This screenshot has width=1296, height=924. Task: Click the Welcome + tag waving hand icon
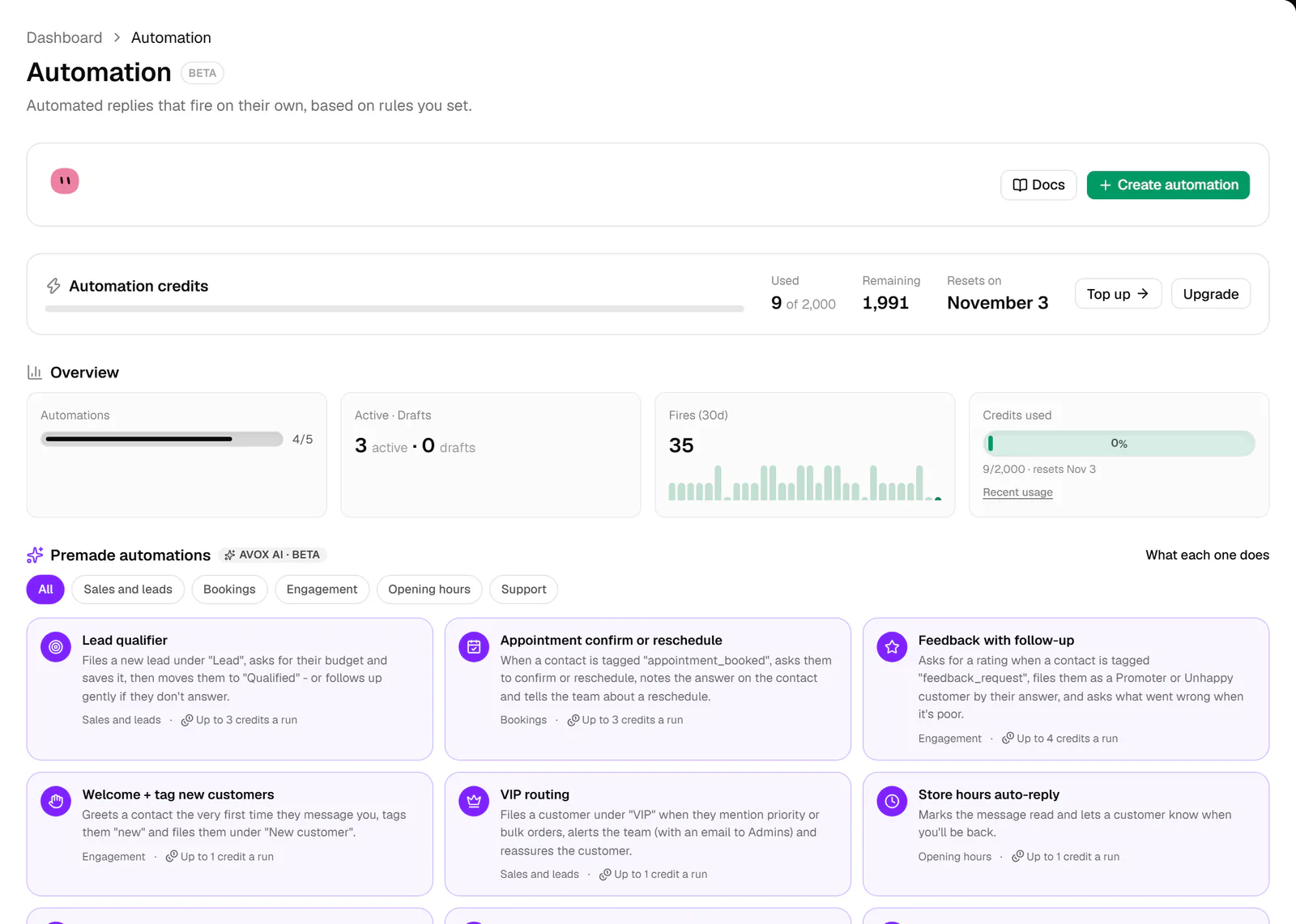coord(56,802)
